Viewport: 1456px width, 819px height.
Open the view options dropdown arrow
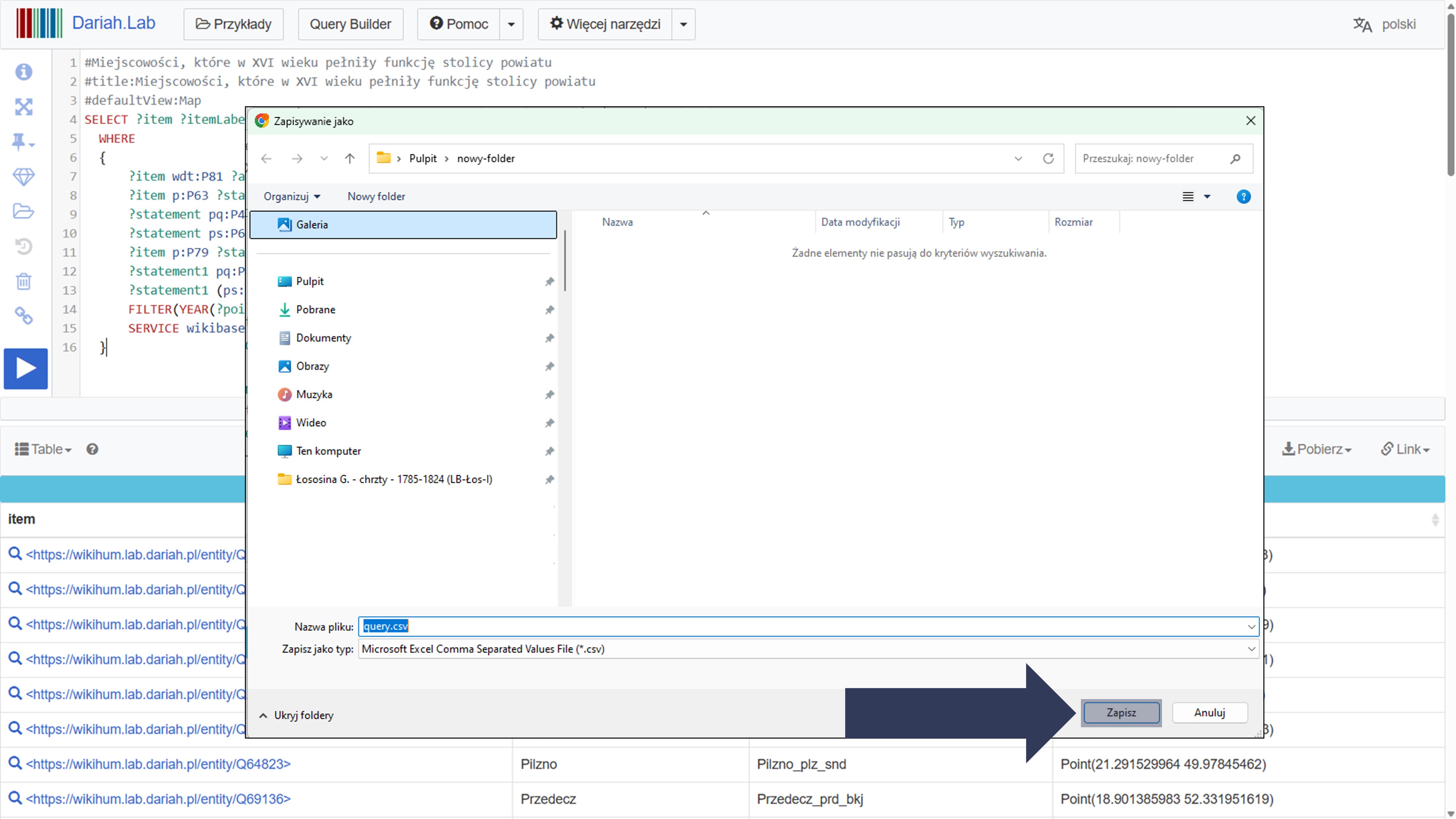[x=1207, y=196]
